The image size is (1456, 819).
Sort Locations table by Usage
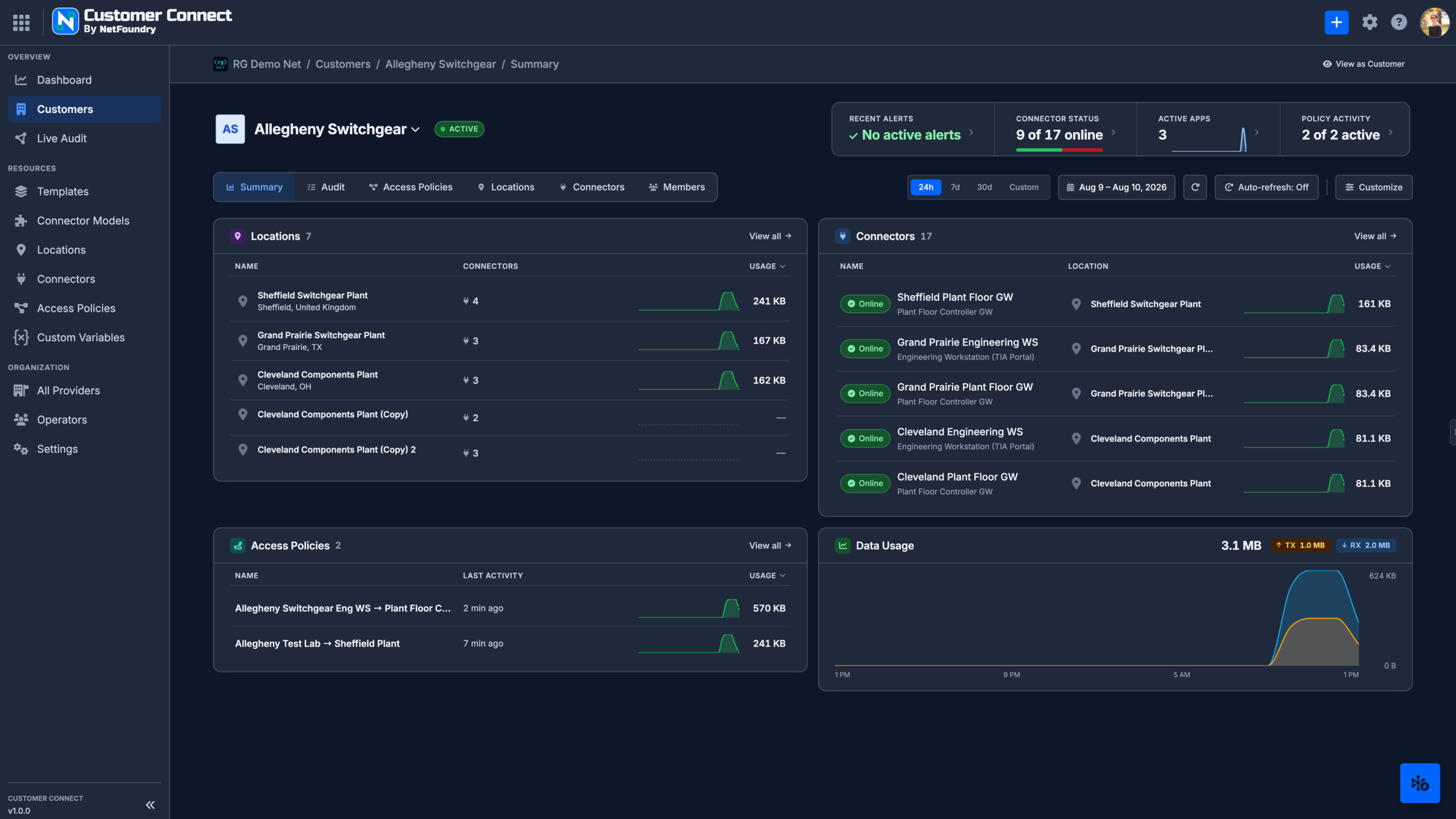coord(767,266)
